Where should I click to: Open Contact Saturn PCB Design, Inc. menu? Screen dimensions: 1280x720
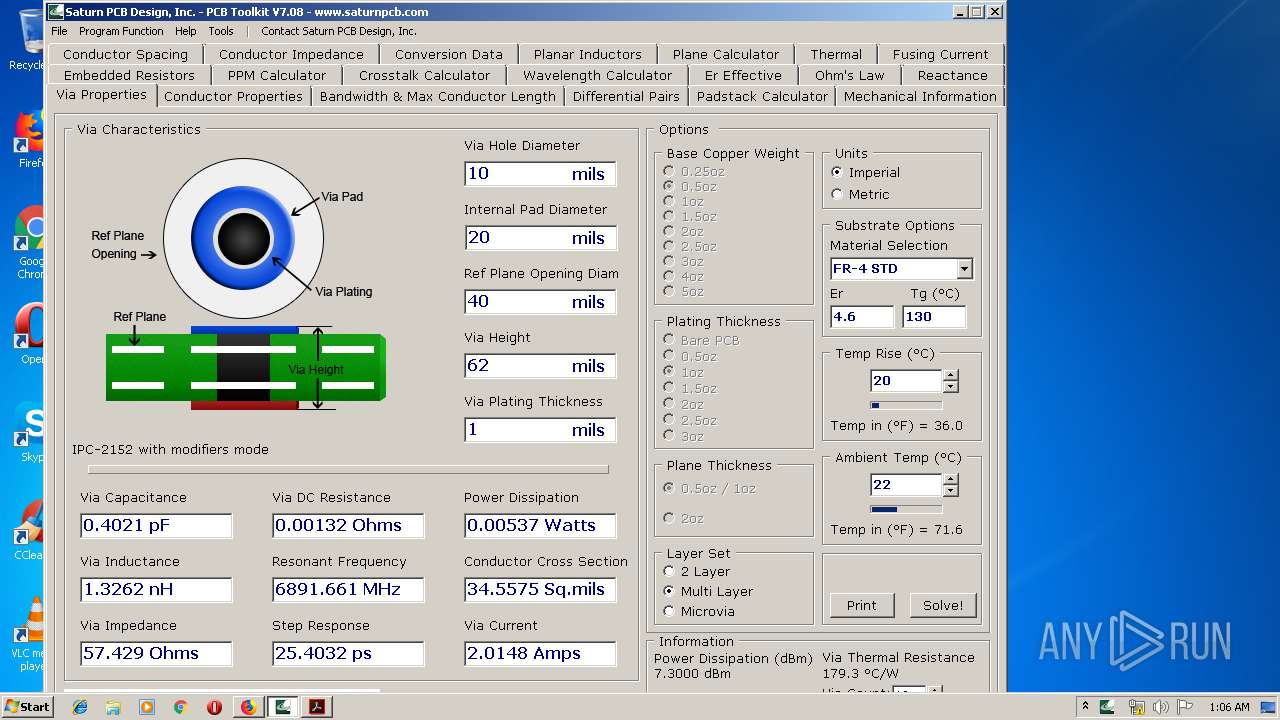(x=339, y=31)
